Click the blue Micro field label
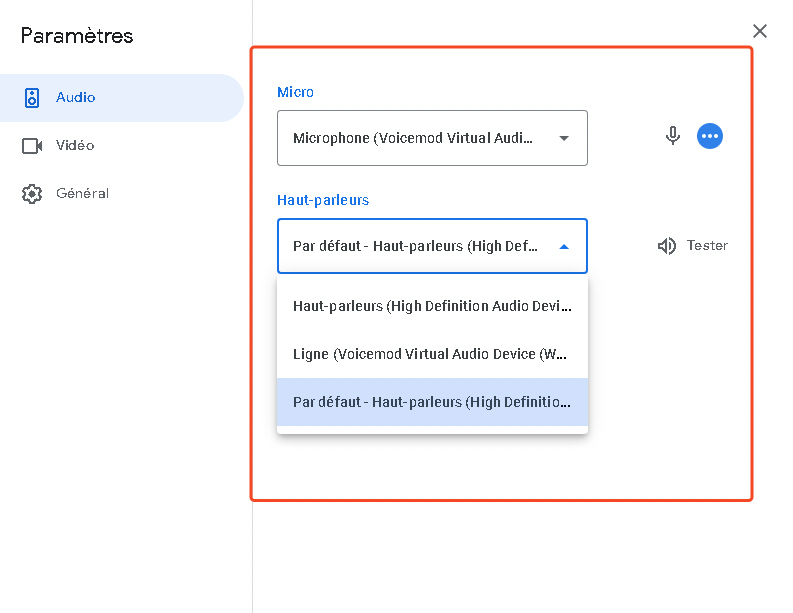 (295, 92)
